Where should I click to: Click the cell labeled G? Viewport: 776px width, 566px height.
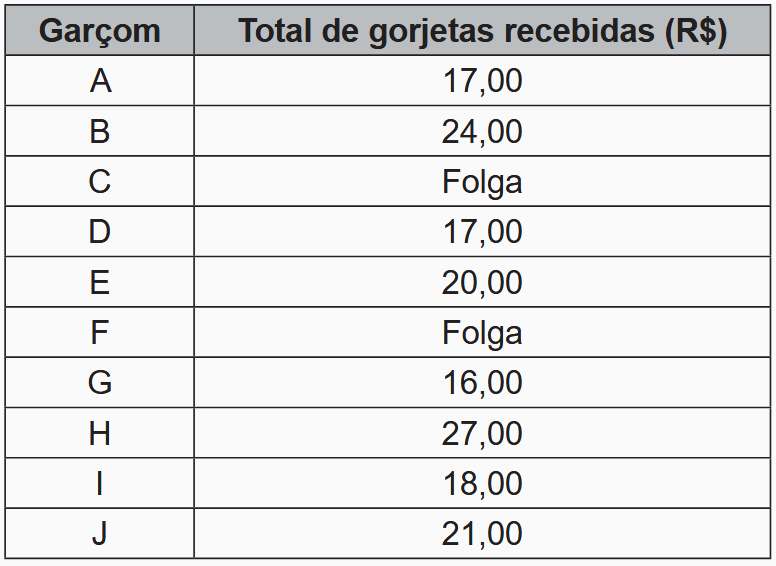99,383
